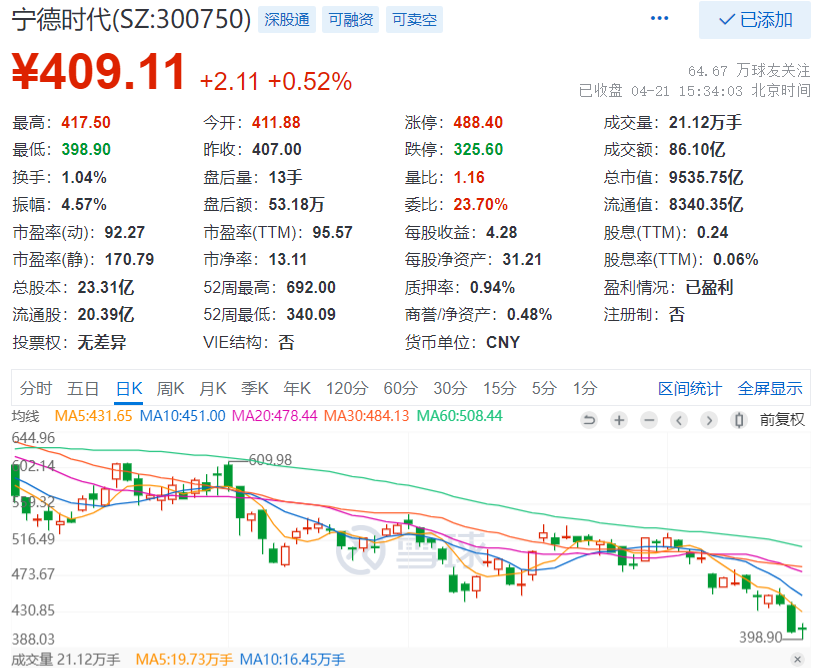This screenshot has height=668, width=821.
Task: Click the 可卖空 tag
Action: [x=414, y=20]
